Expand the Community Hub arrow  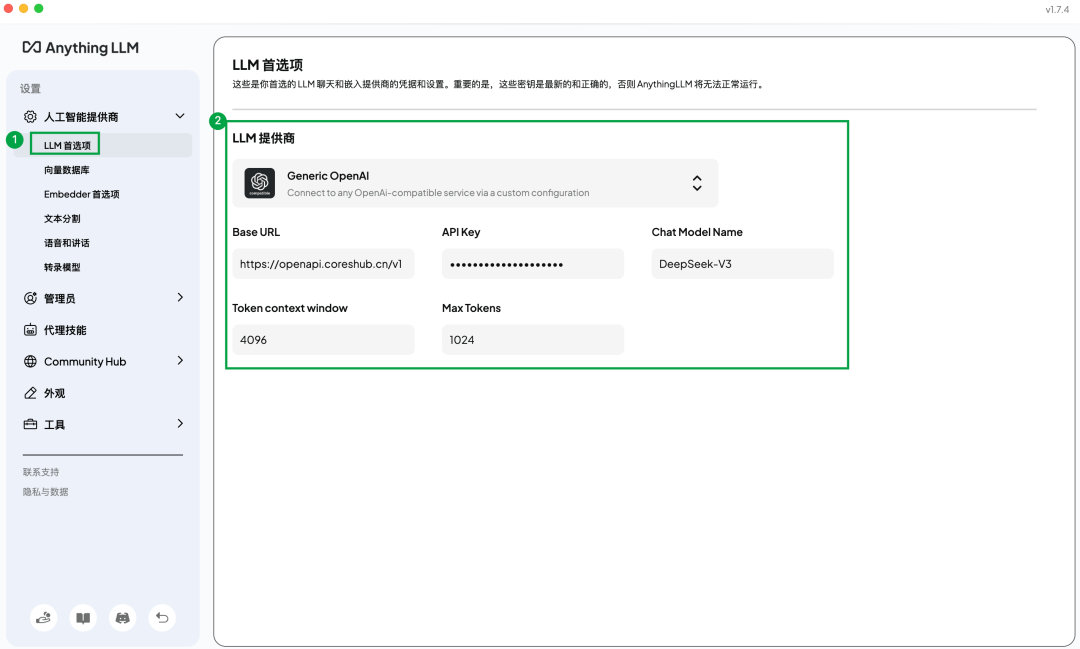pyautogui.click(x=180, y=360)
